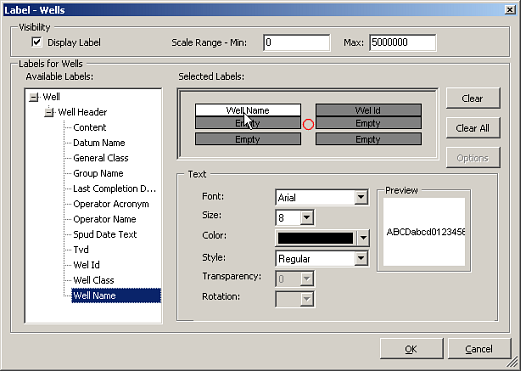Open the Font dropdown showing Arial

point(361,197)
